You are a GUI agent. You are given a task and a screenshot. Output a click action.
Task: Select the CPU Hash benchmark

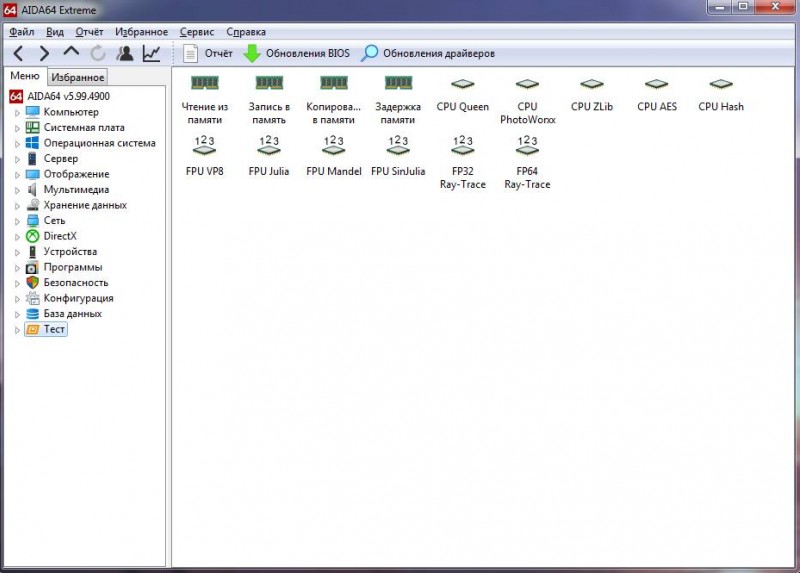coord(721,94)
